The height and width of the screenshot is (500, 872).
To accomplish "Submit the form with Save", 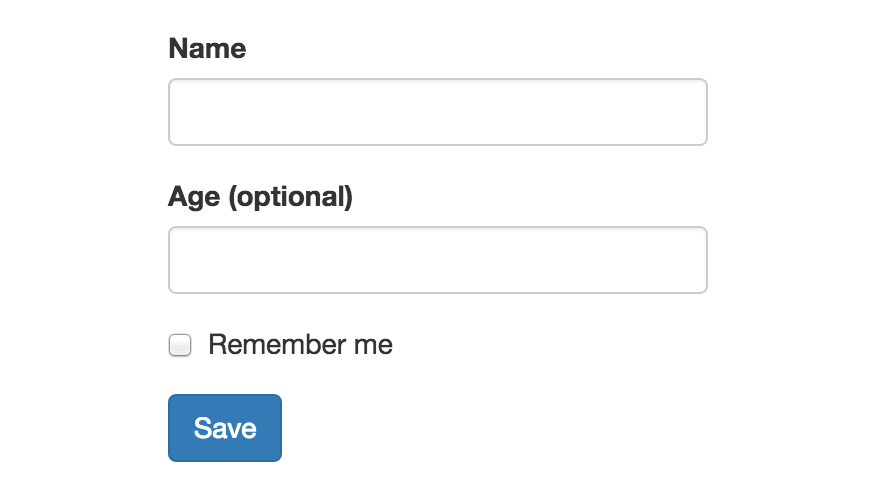I will pos(225,428).
